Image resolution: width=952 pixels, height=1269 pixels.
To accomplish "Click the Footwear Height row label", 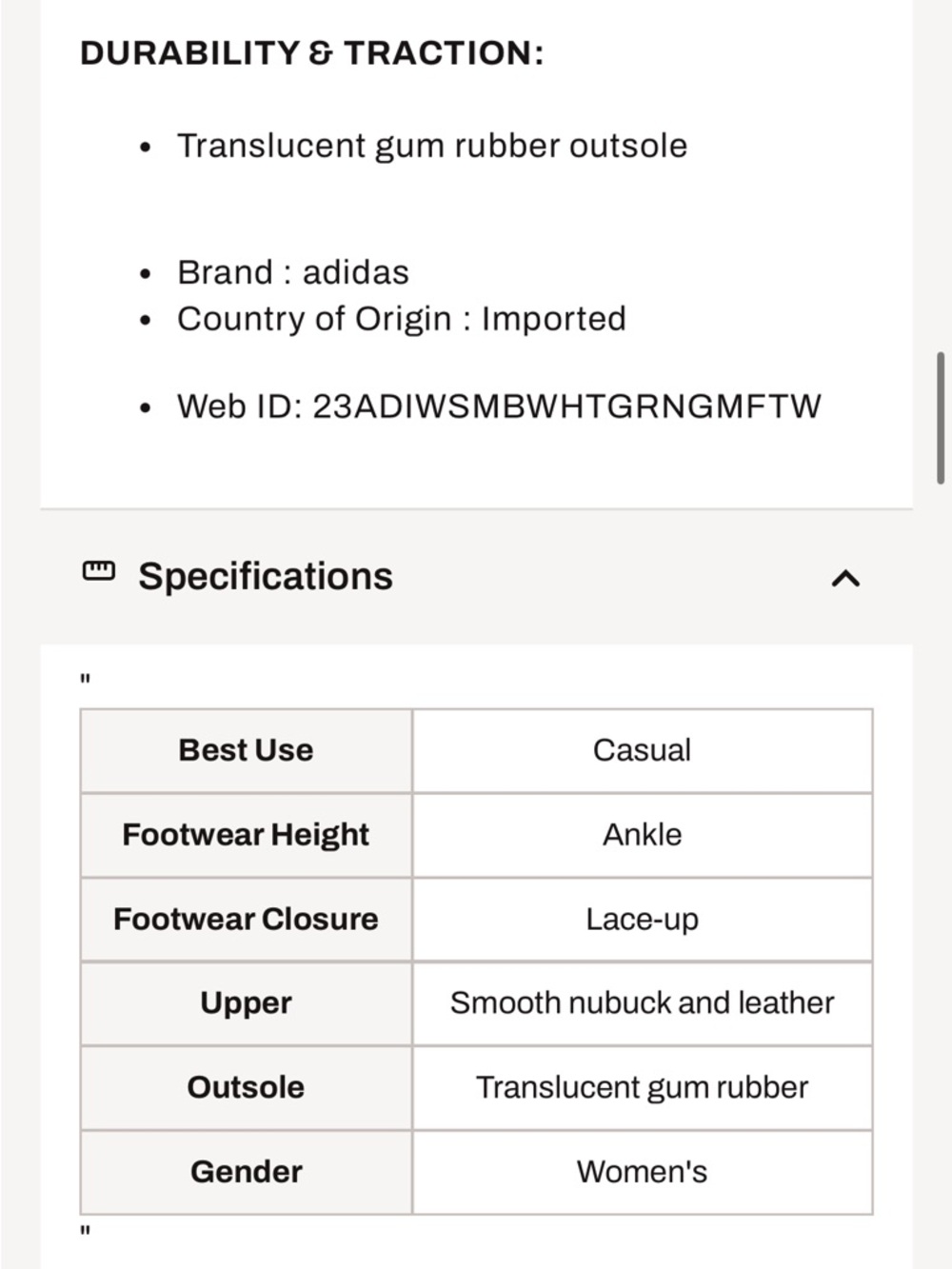I will [246, 835].
